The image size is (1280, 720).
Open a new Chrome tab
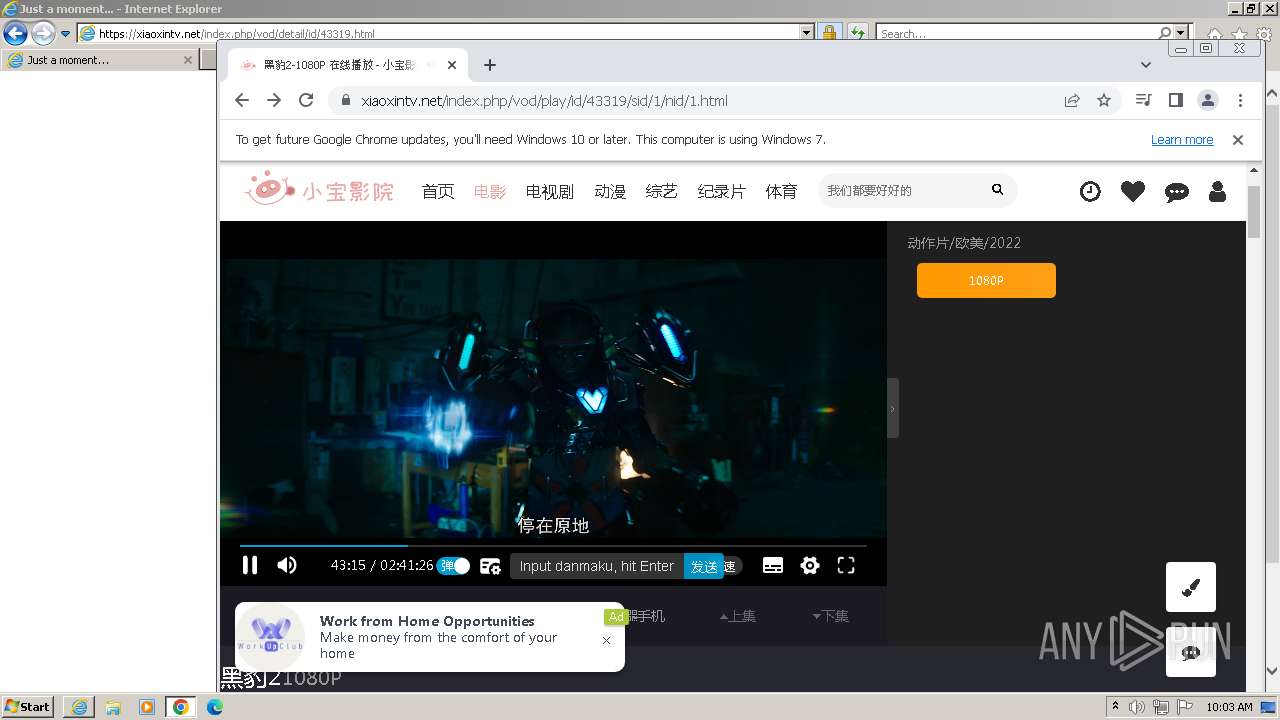point(490,65)
